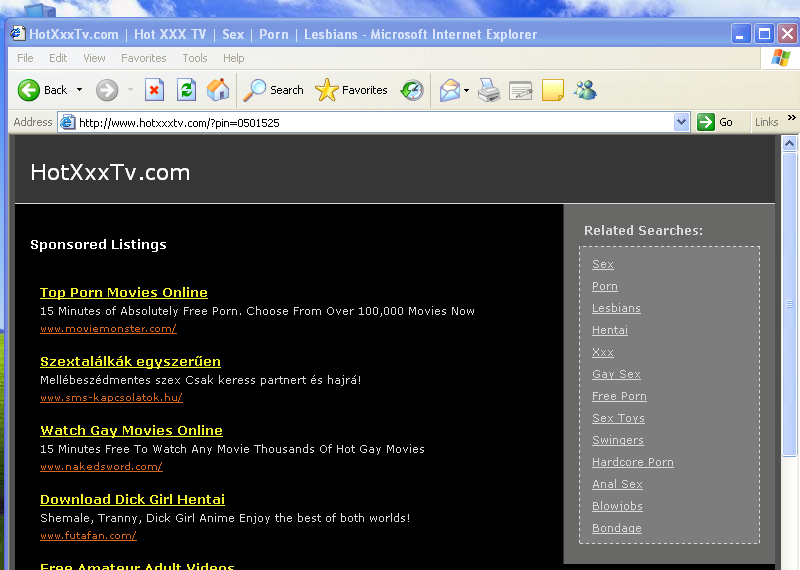Viewport: 800px width, 570px height.
Task: Open the www.futafan.com/ link
Action: pos(88,535)
